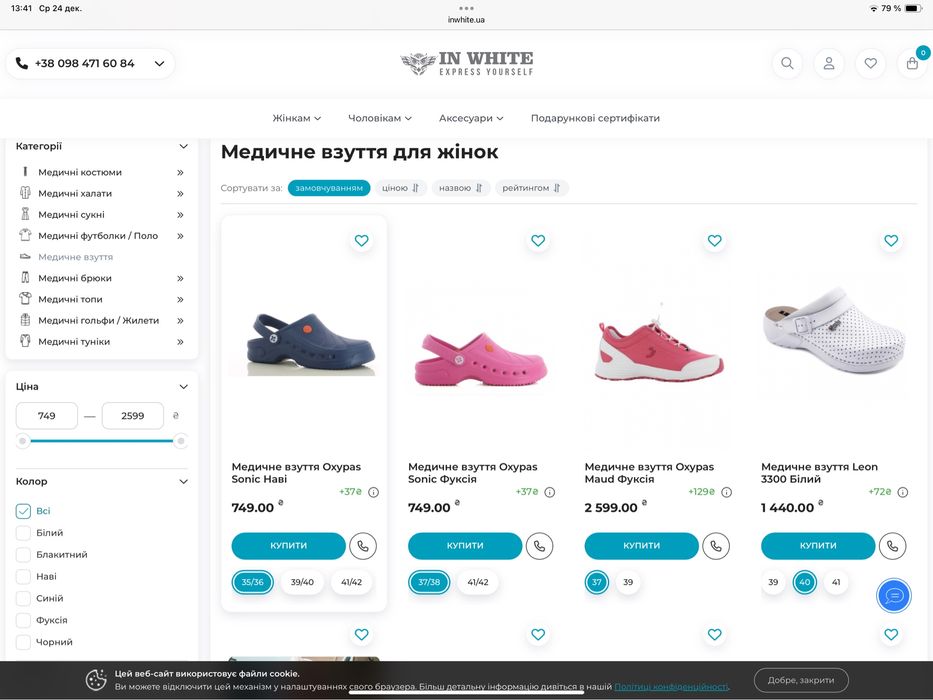The width and height of the screenshot is (933, 700).
Task: Add Oxypas Sonic Наві to favorites
Action: point(361,240)
